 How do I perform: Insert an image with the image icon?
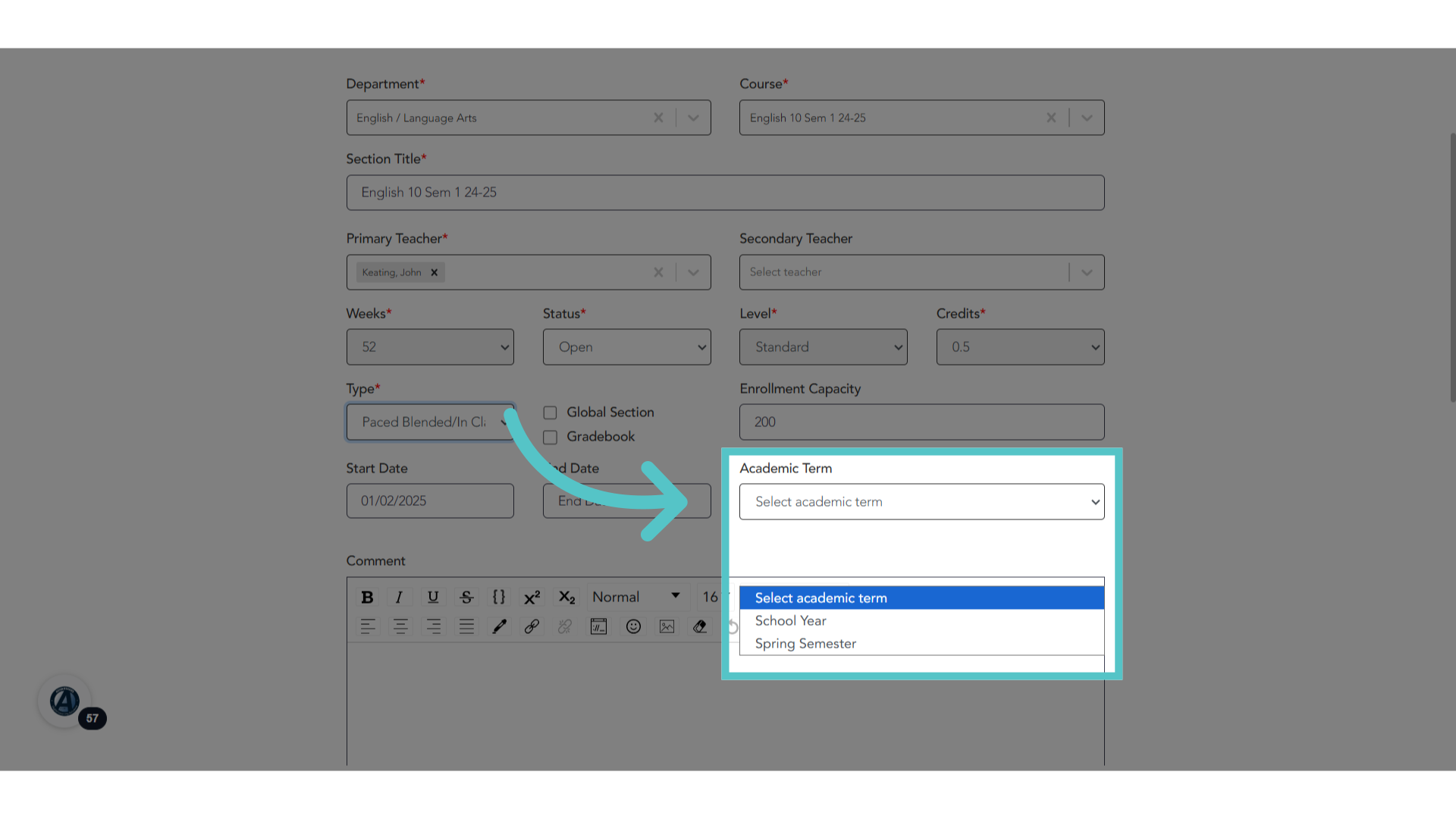tap(667, 626)
